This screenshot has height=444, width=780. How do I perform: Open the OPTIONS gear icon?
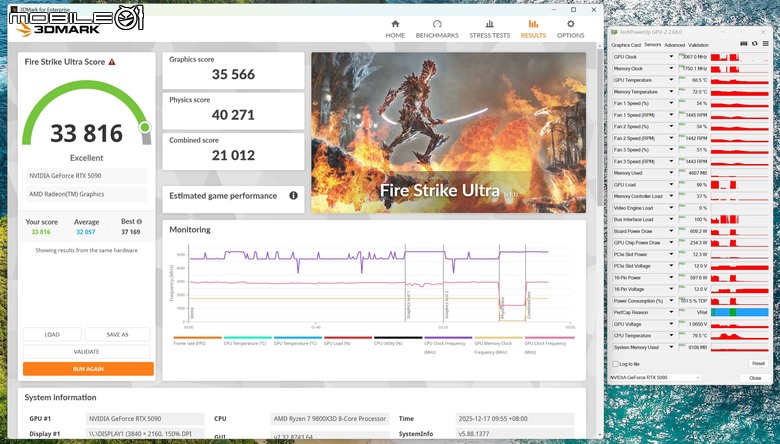571,24
